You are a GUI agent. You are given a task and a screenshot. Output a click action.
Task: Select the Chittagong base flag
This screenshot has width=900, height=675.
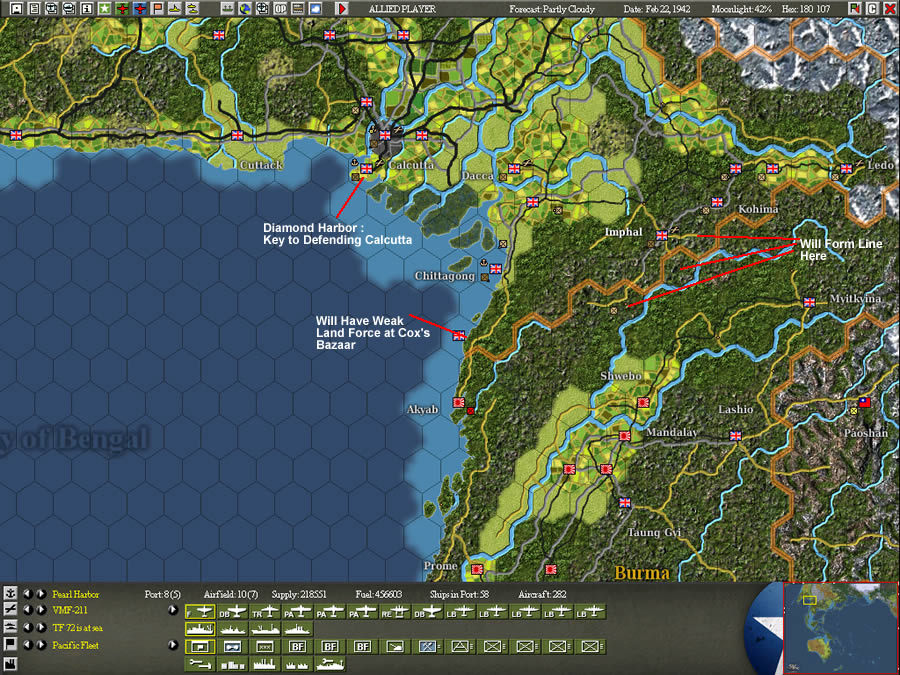pyautogui.click(x=495, y=269)
